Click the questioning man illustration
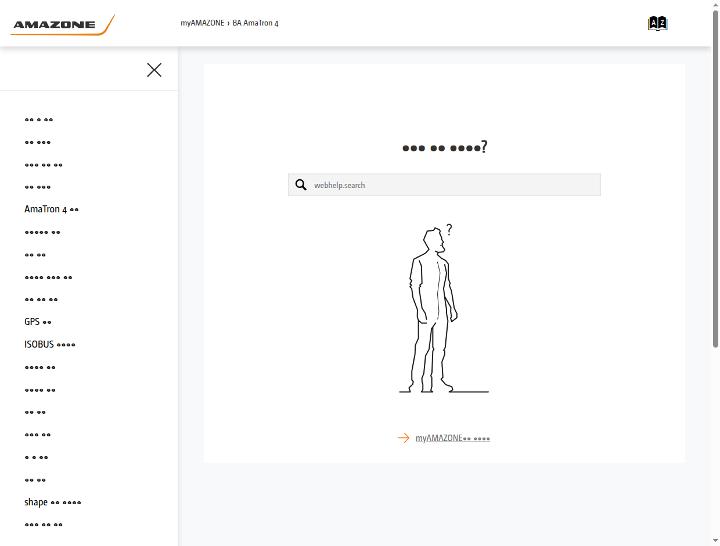The height and width of the screenshot is (546, 720). tap(444, 309)
